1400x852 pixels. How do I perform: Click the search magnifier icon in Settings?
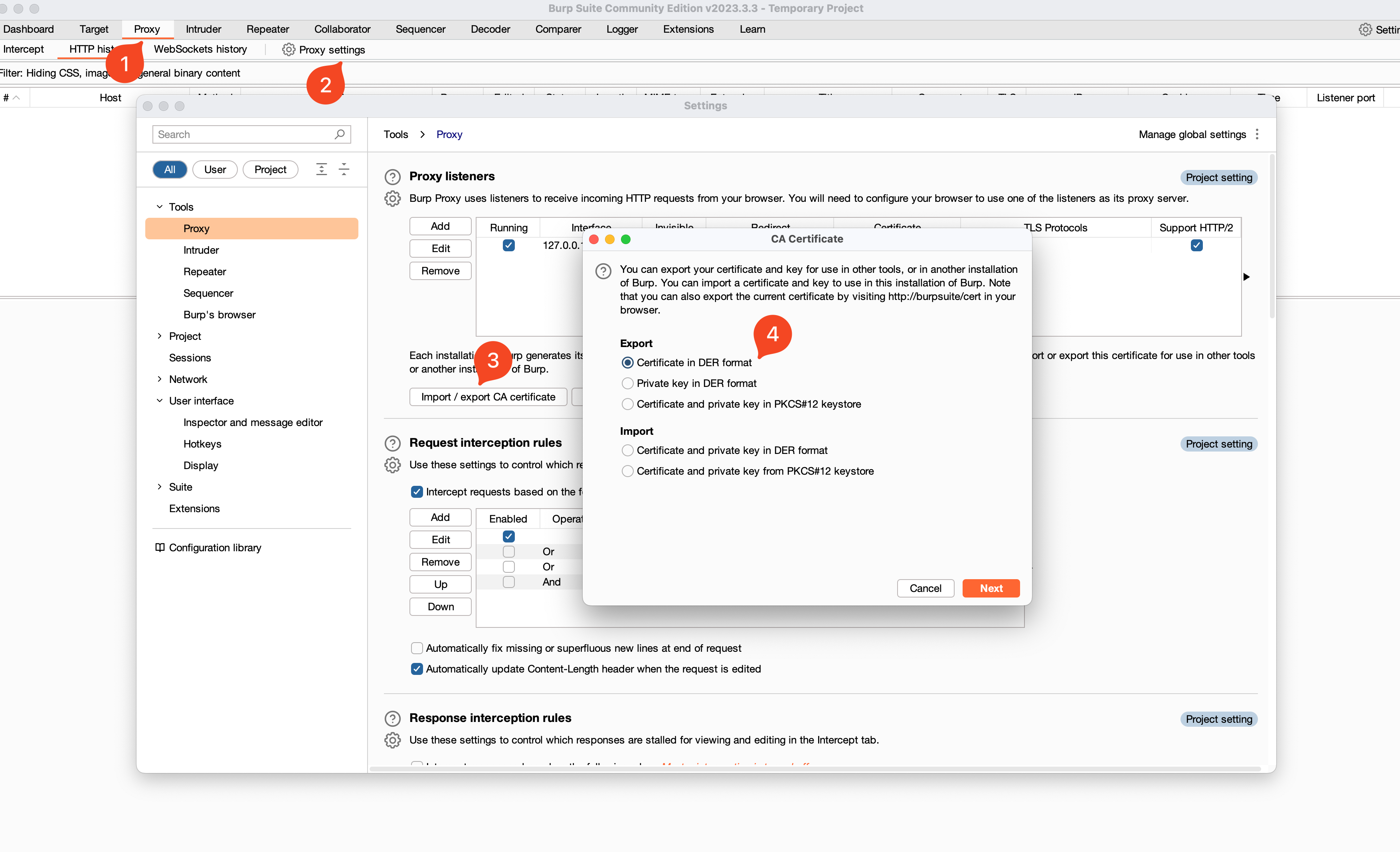point(339,134)
